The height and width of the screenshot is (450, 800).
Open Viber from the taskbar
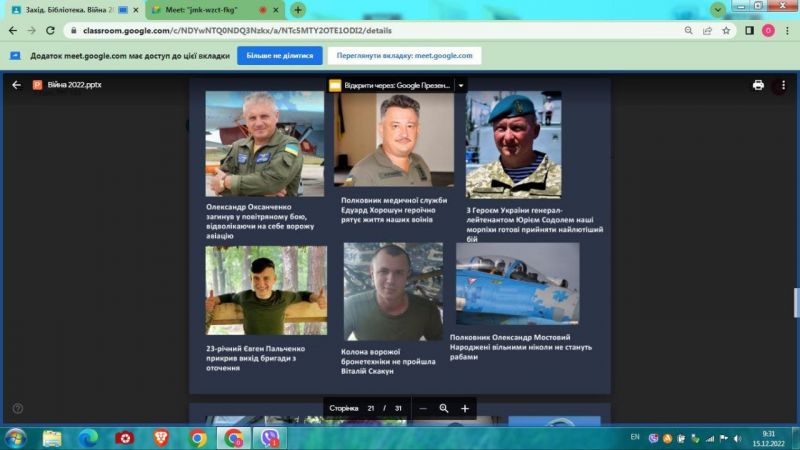point(270,438)
